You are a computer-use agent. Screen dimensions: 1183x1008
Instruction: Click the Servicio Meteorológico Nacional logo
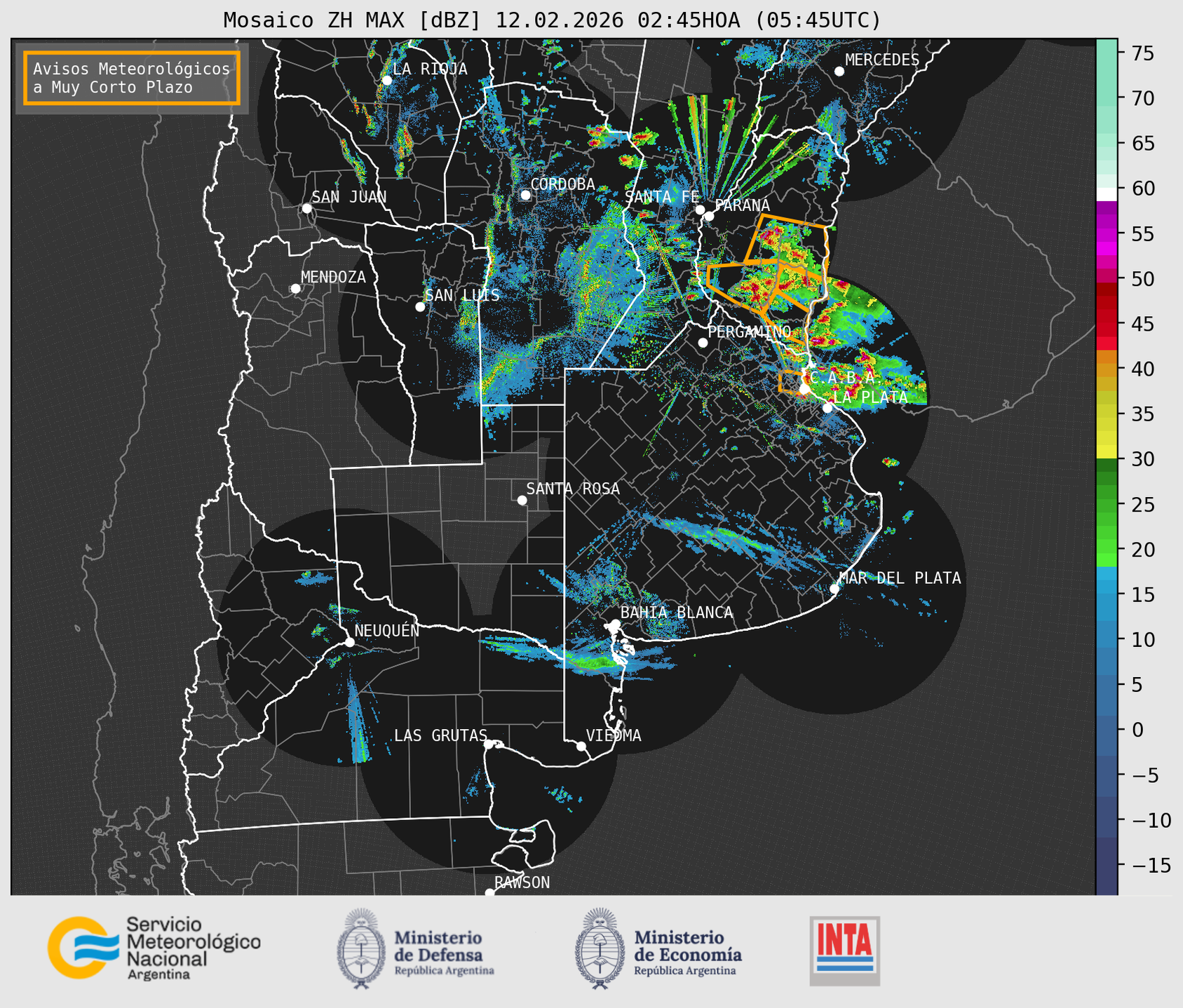(154, 947)
